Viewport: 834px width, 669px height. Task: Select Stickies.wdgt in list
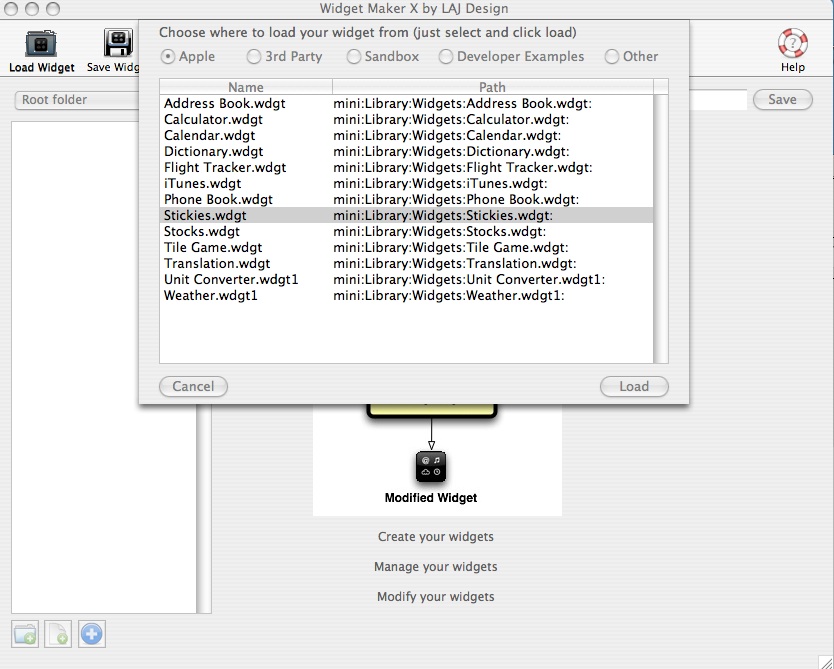[x=406, y=215]
